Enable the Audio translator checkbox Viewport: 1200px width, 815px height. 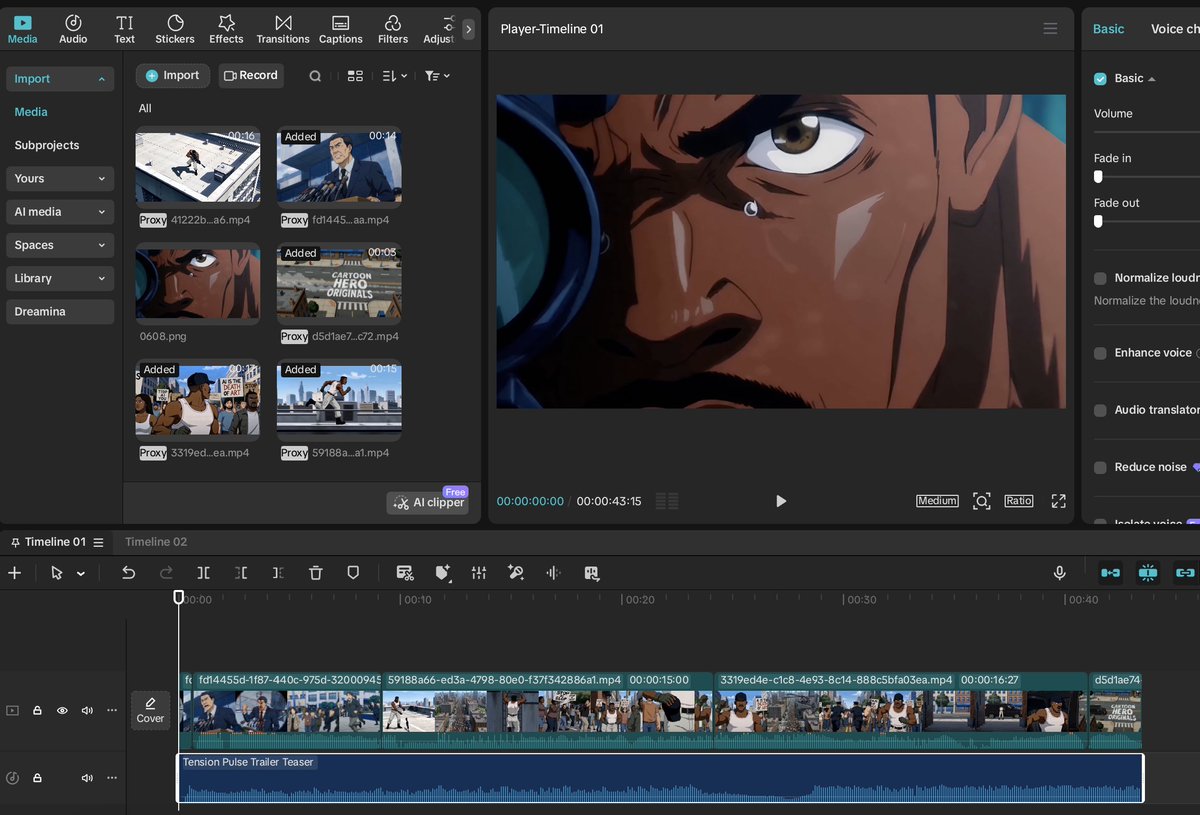1100,410
